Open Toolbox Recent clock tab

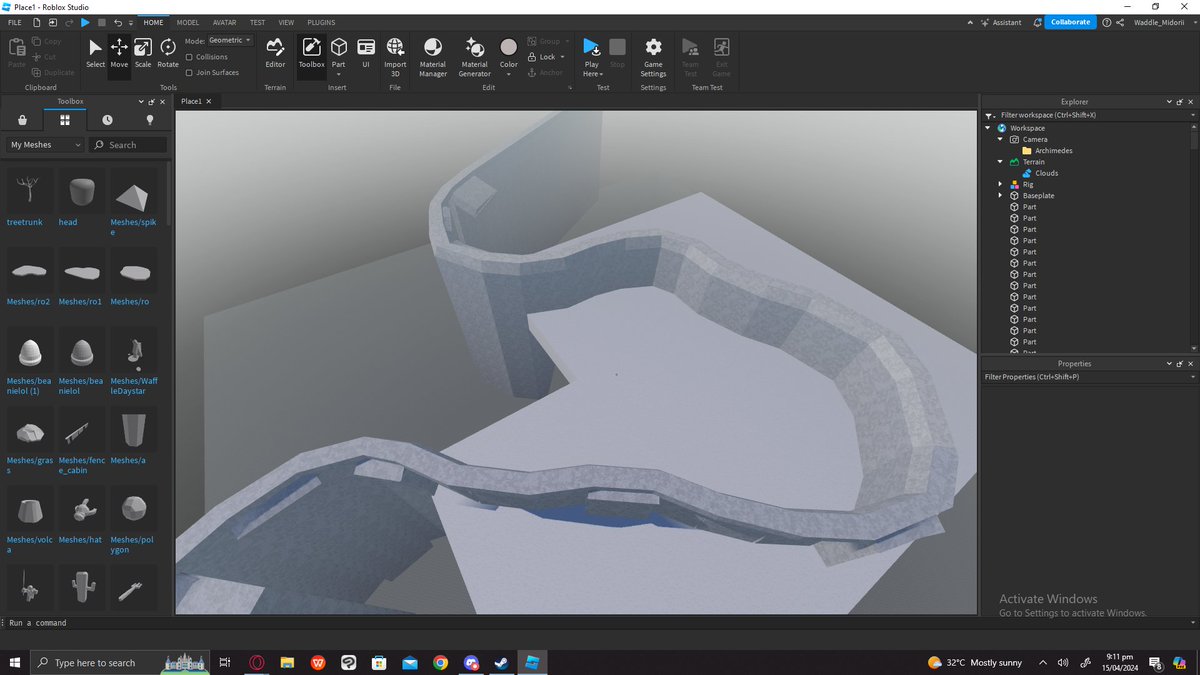(x=107, y=120)
